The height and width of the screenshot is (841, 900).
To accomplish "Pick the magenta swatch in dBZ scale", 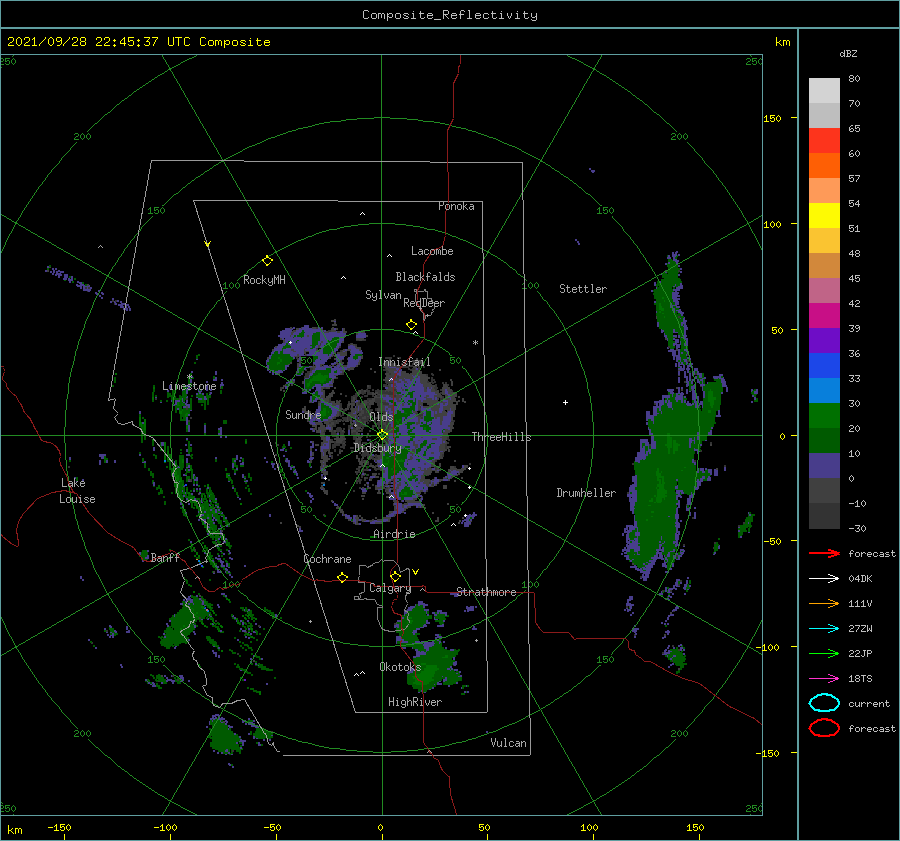I will click(x=824, y=315).
